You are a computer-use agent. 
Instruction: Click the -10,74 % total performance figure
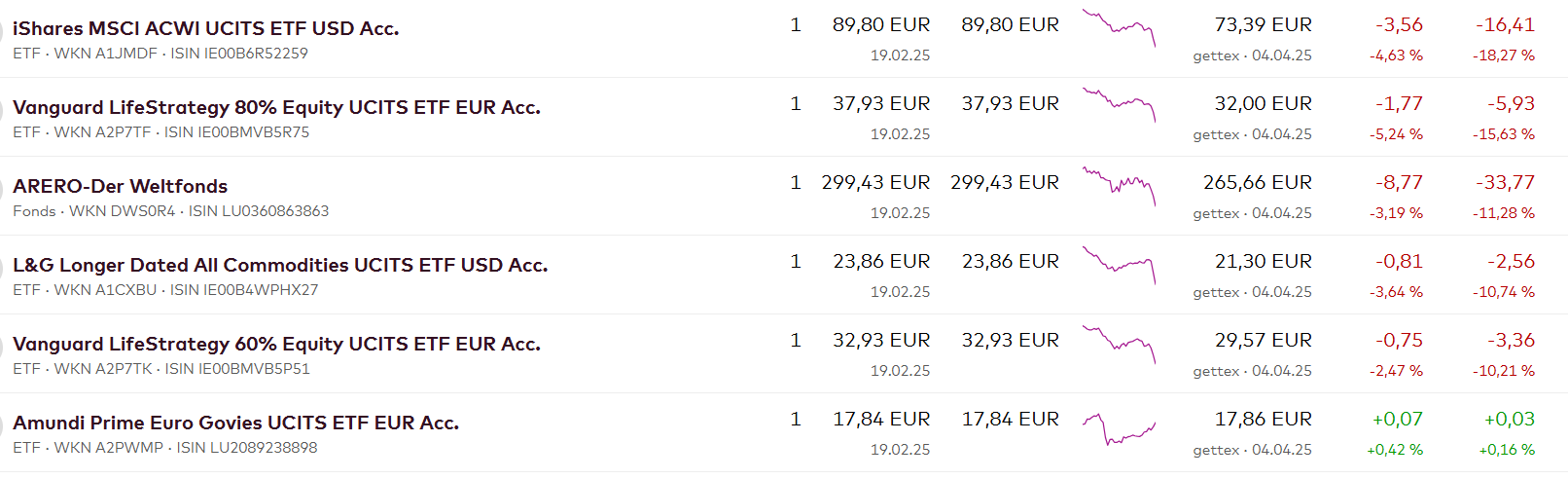[1503, 292]
